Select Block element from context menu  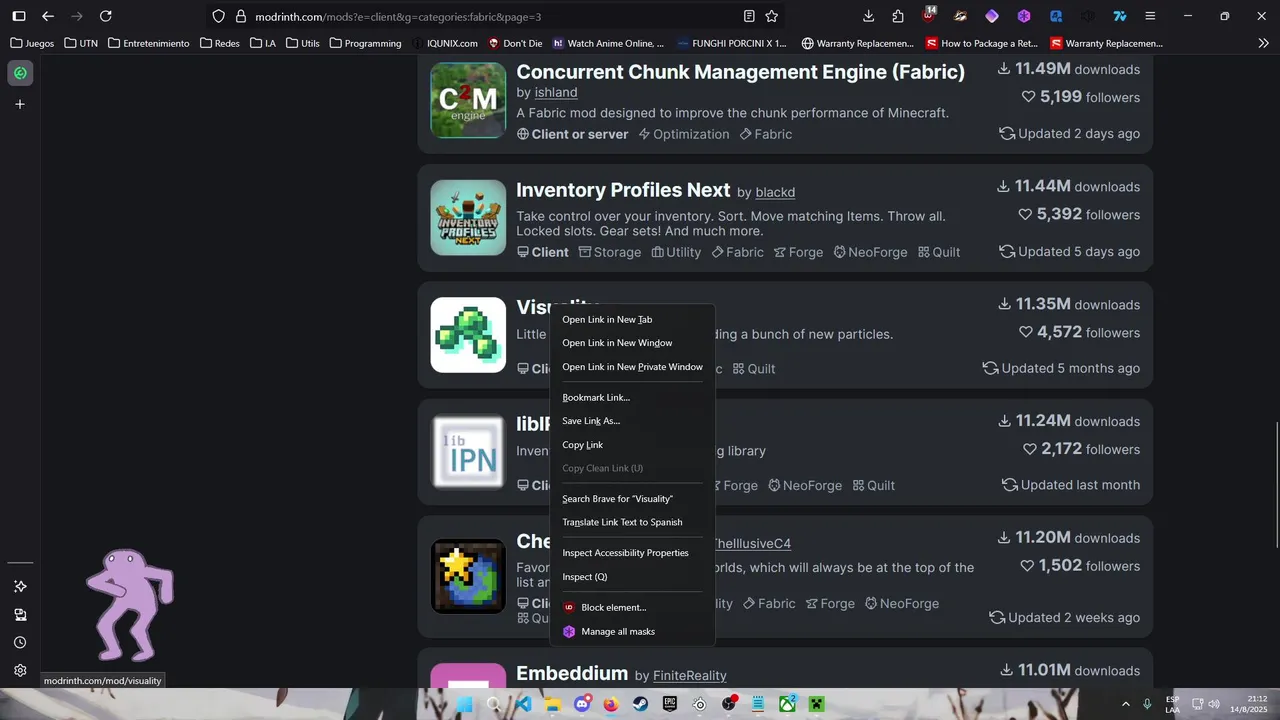632,607
